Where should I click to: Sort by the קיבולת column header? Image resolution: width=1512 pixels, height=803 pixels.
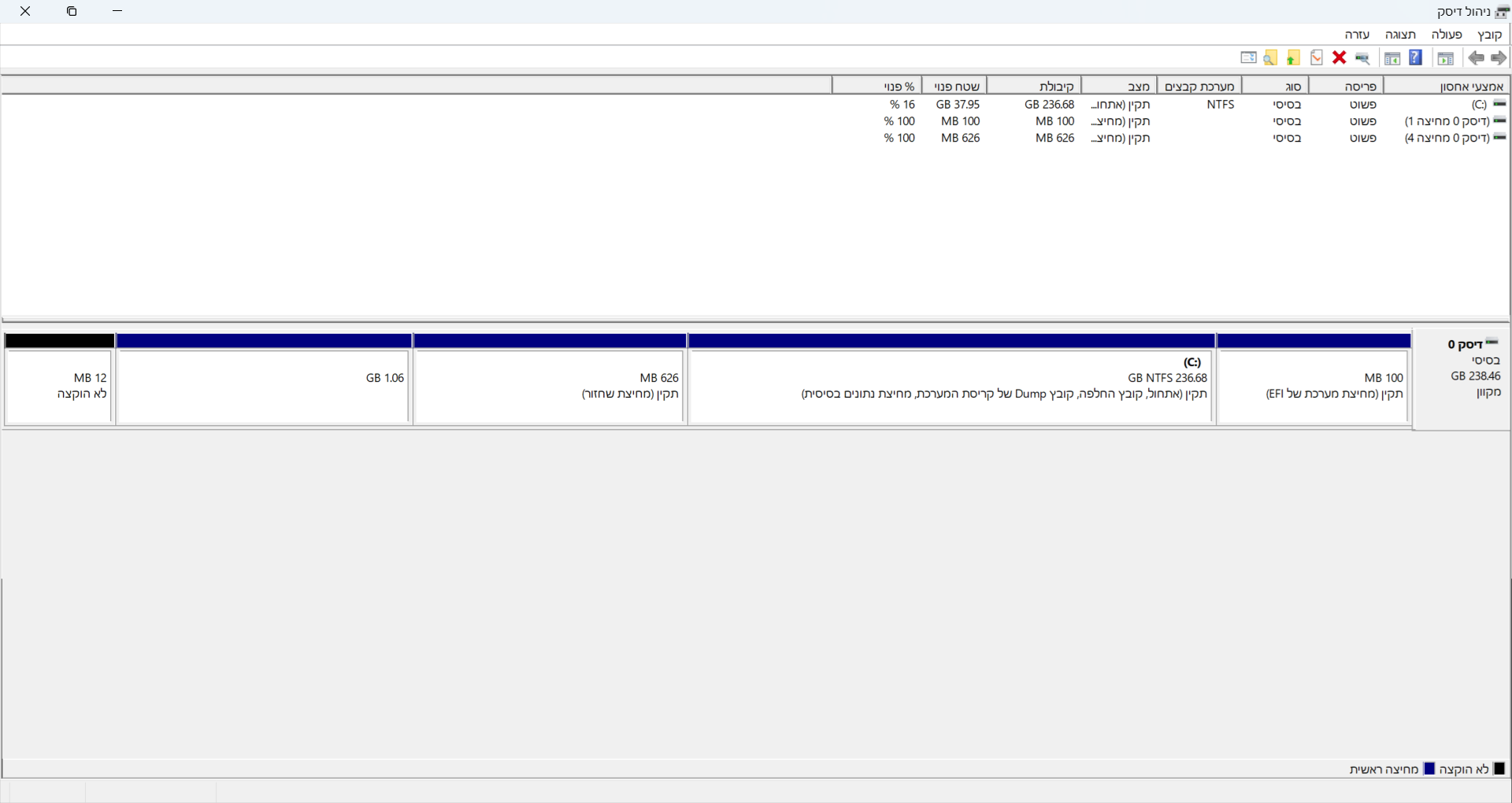(1034, 86)
